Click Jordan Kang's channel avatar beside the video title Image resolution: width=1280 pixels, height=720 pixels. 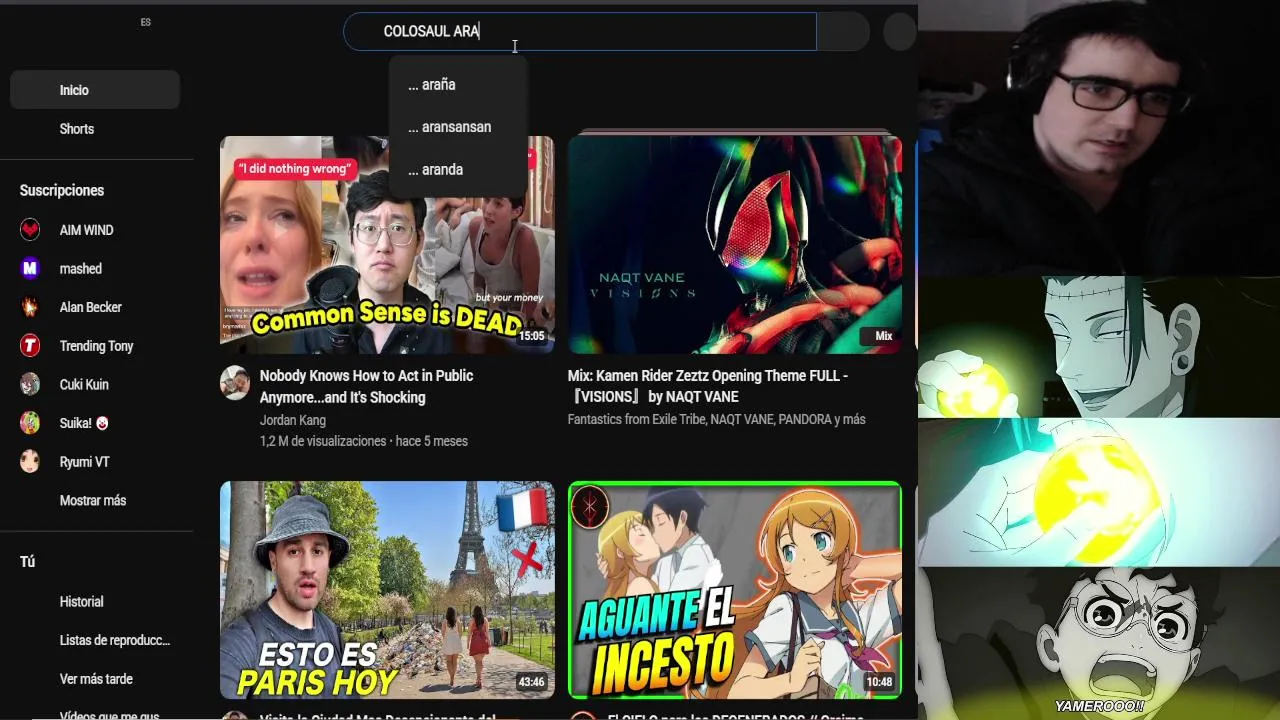click(235, 383)
